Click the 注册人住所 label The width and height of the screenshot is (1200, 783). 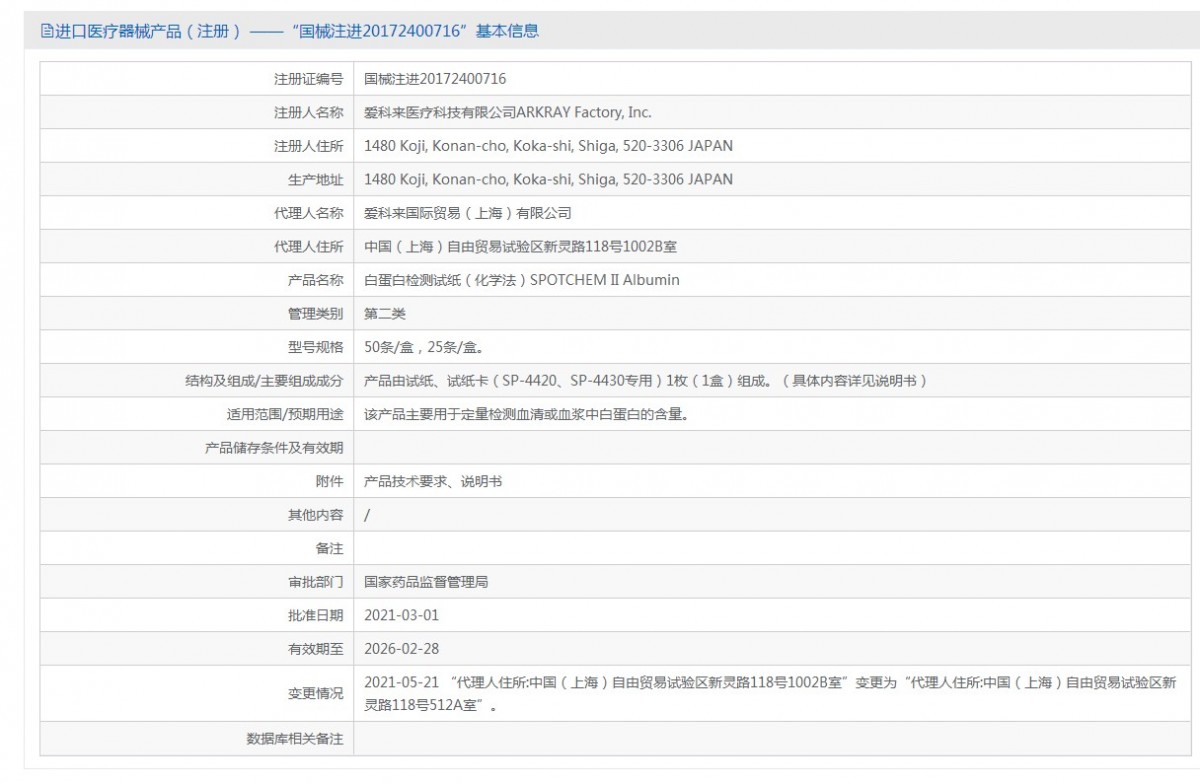coord(309,146)
